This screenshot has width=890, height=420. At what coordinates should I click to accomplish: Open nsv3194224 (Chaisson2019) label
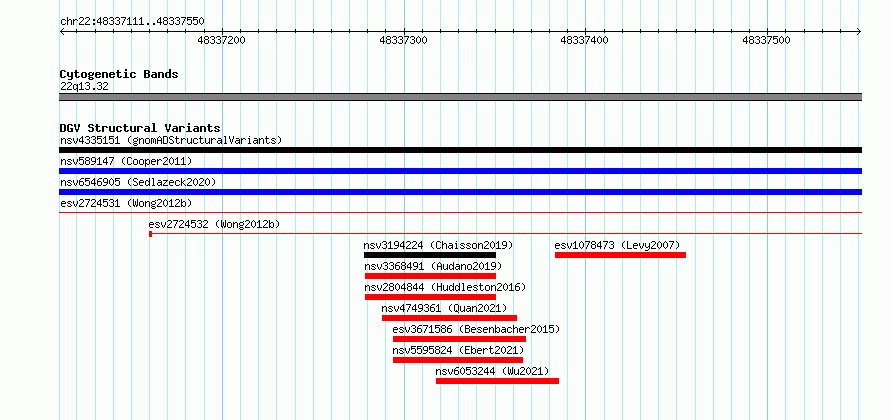(438, 245)
